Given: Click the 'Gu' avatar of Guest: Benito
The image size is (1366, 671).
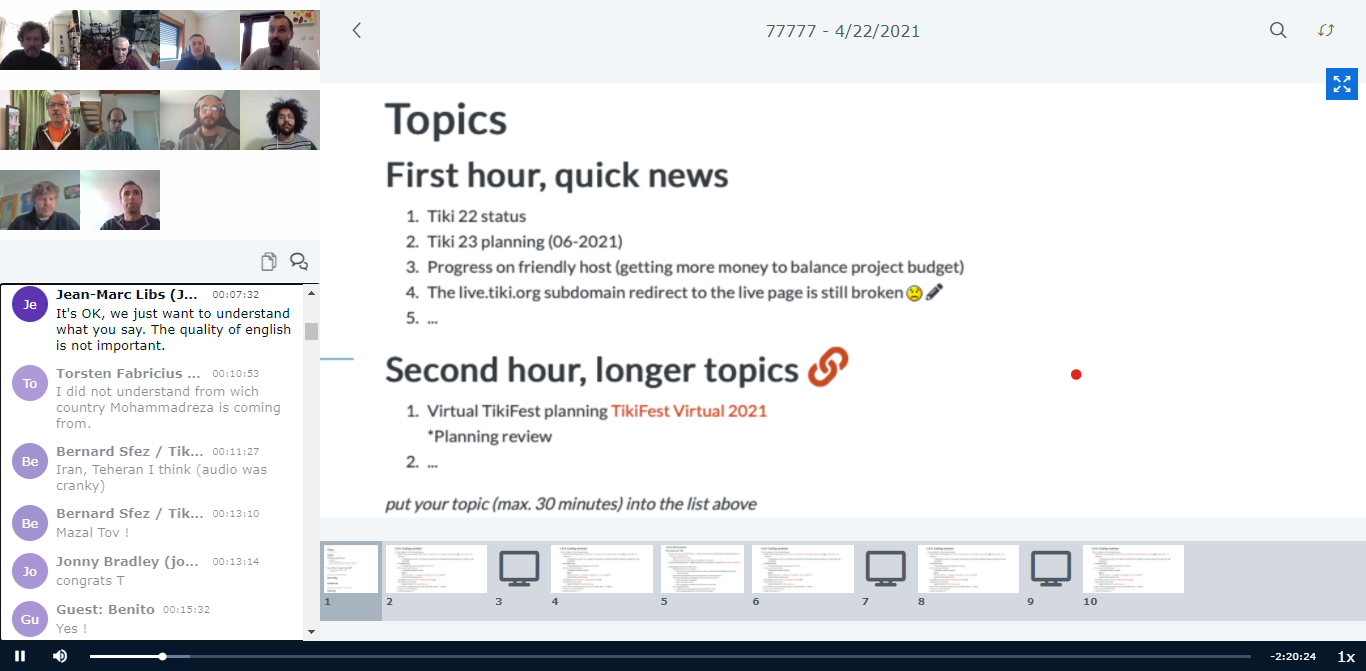Looking at the screenshot, I should pyautogui.click(x=30, y=619).
